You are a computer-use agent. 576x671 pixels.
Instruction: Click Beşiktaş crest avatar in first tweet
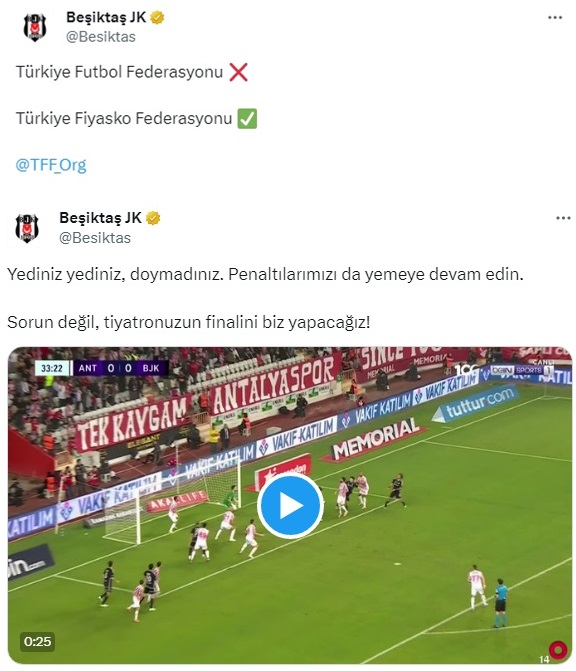(x=35, y=27)
